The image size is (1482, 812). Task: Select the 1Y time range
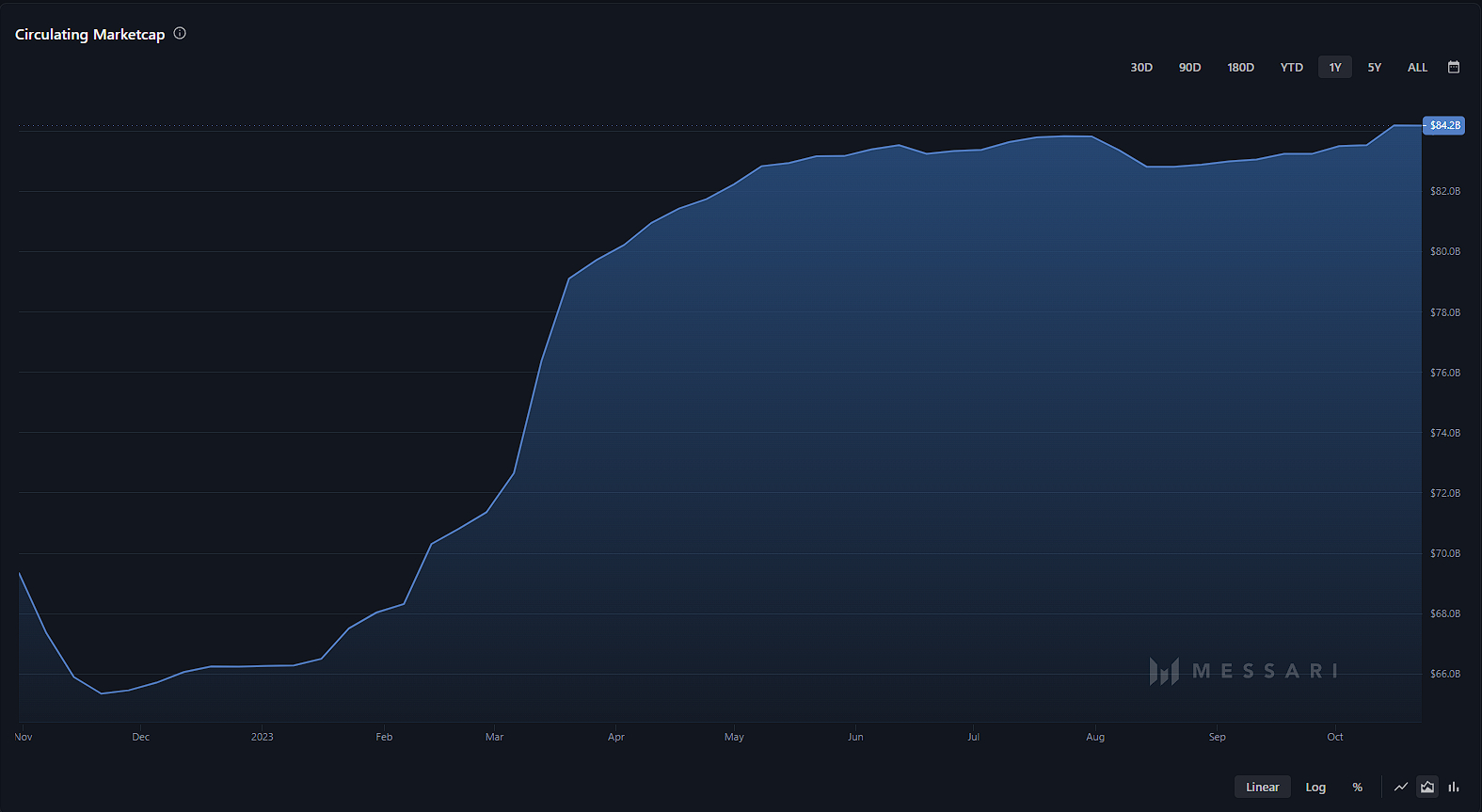1335,67
